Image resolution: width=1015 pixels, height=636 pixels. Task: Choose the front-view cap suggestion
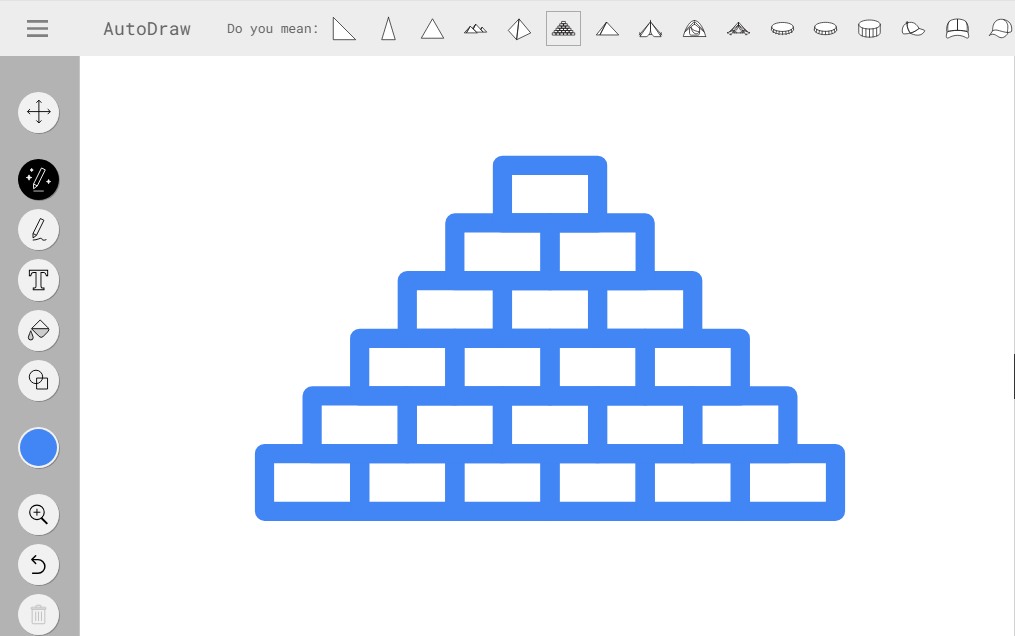(x=957, y=29)
